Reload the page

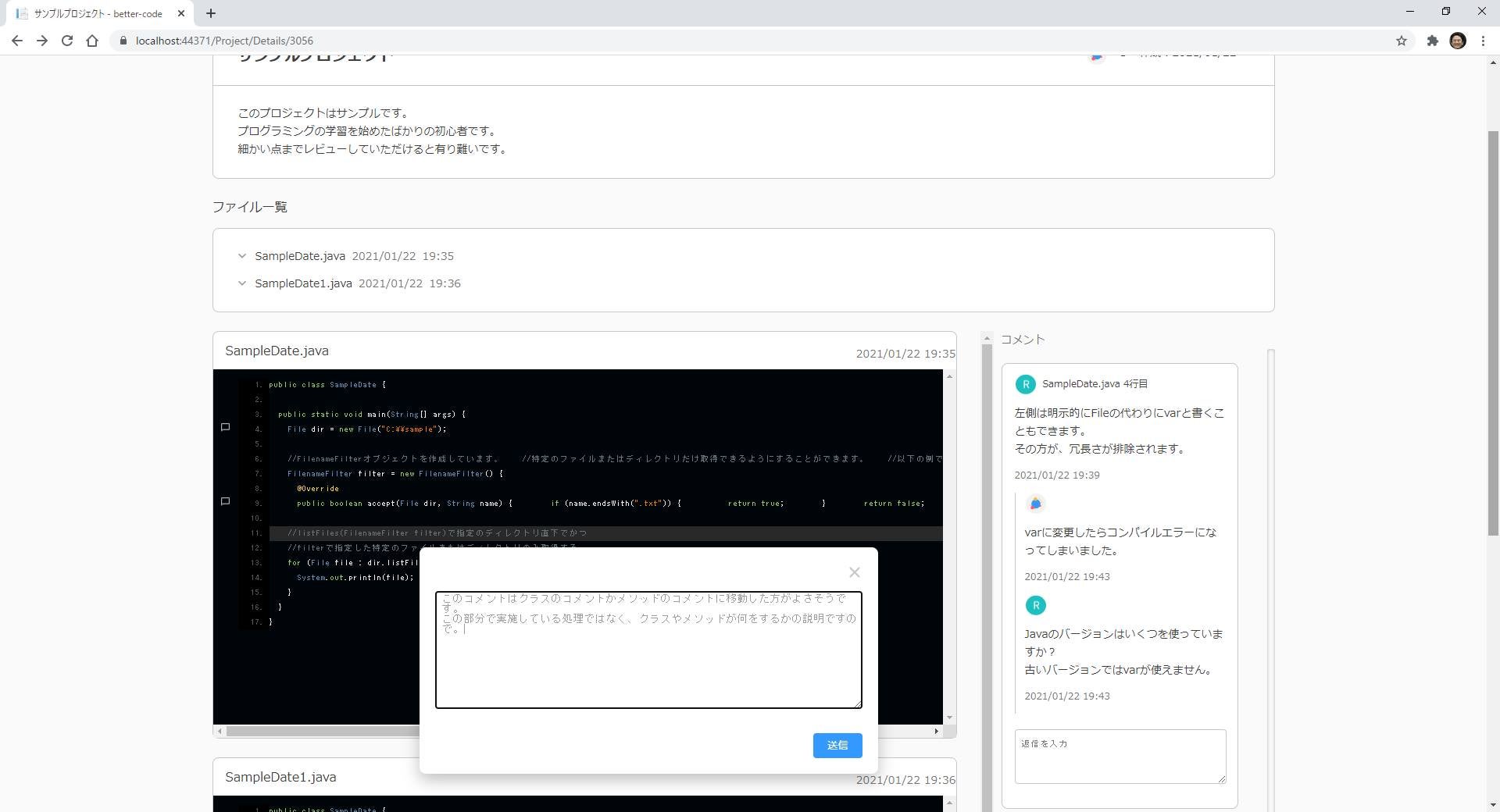click(67, 41)
